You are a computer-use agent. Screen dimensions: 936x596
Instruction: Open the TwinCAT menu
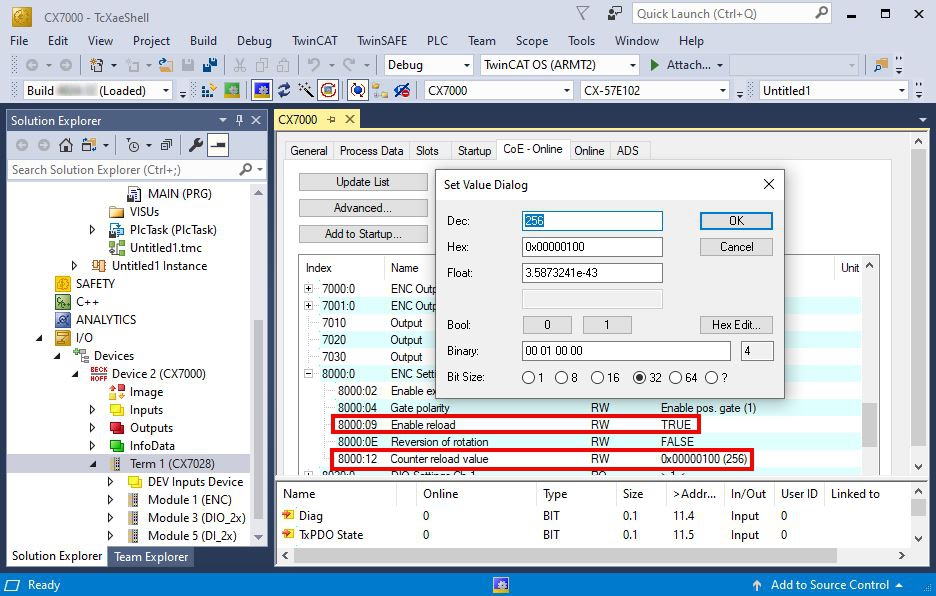315,41
